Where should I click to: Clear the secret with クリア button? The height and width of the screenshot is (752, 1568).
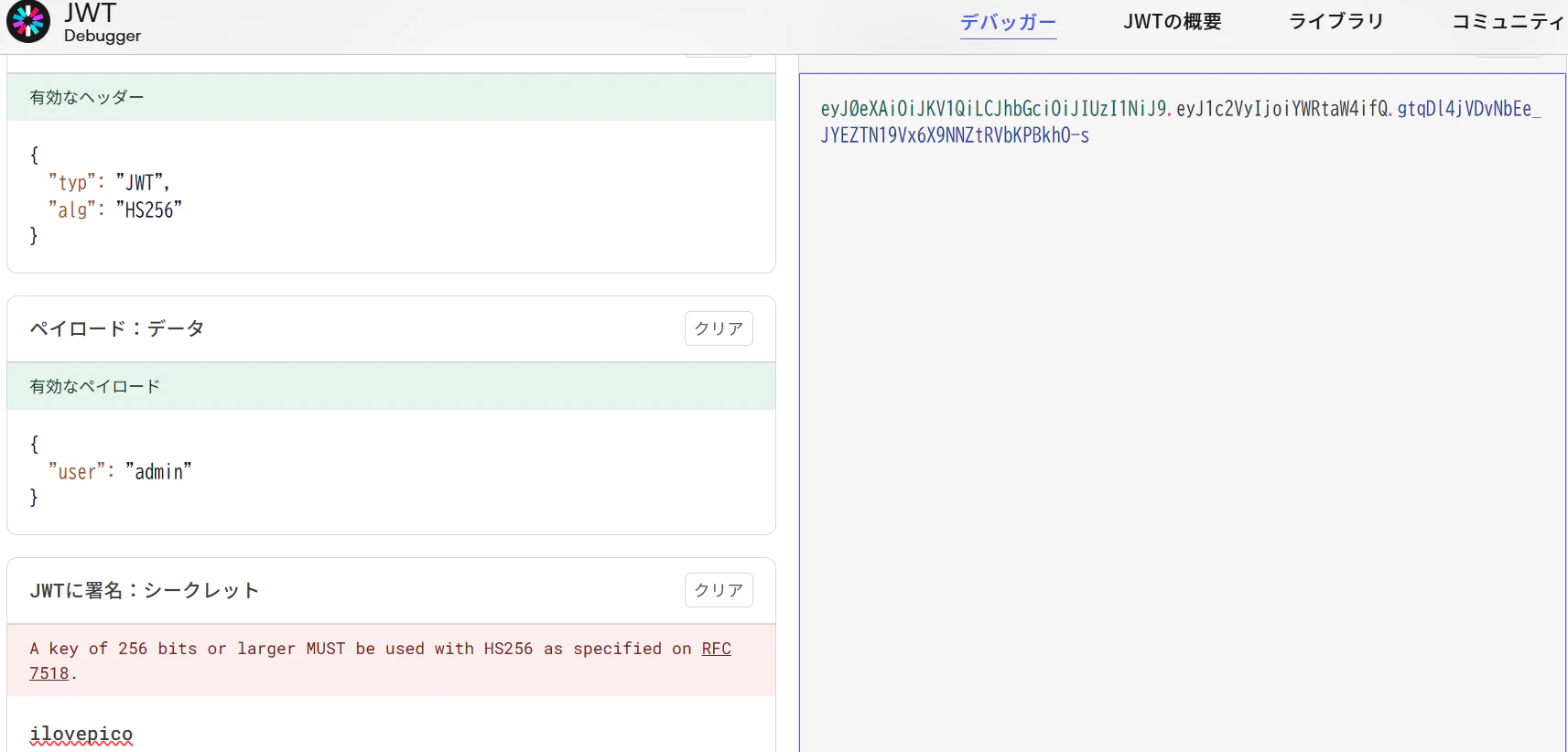719,590
